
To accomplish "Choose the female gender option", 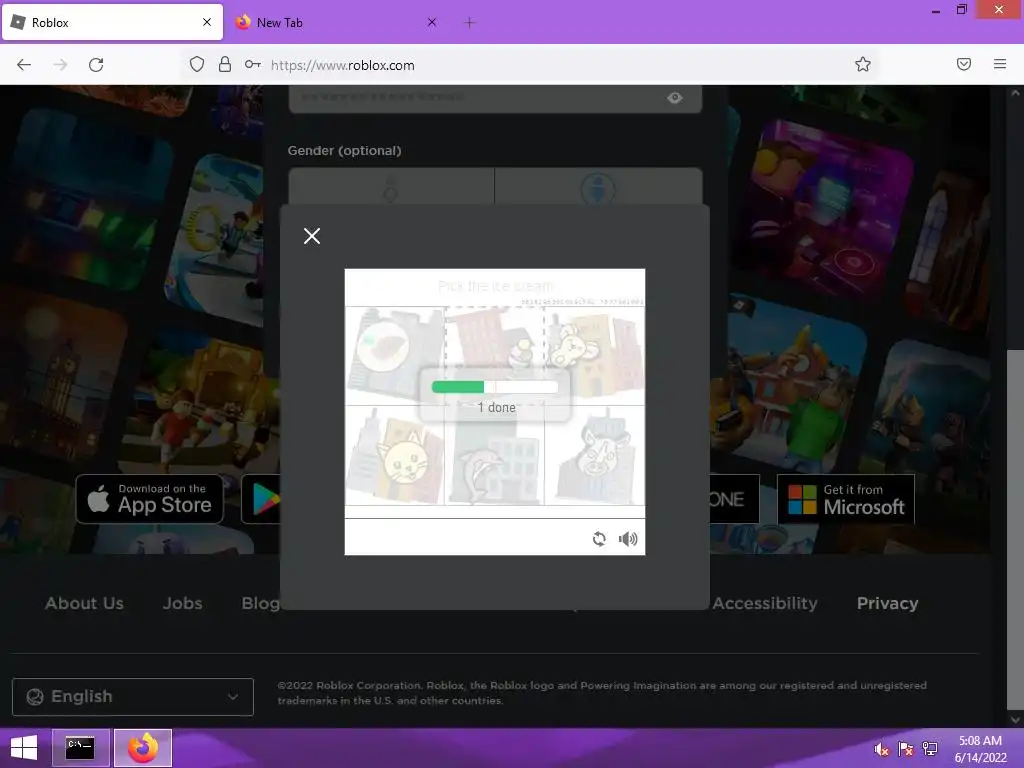I will click(391, 187).
